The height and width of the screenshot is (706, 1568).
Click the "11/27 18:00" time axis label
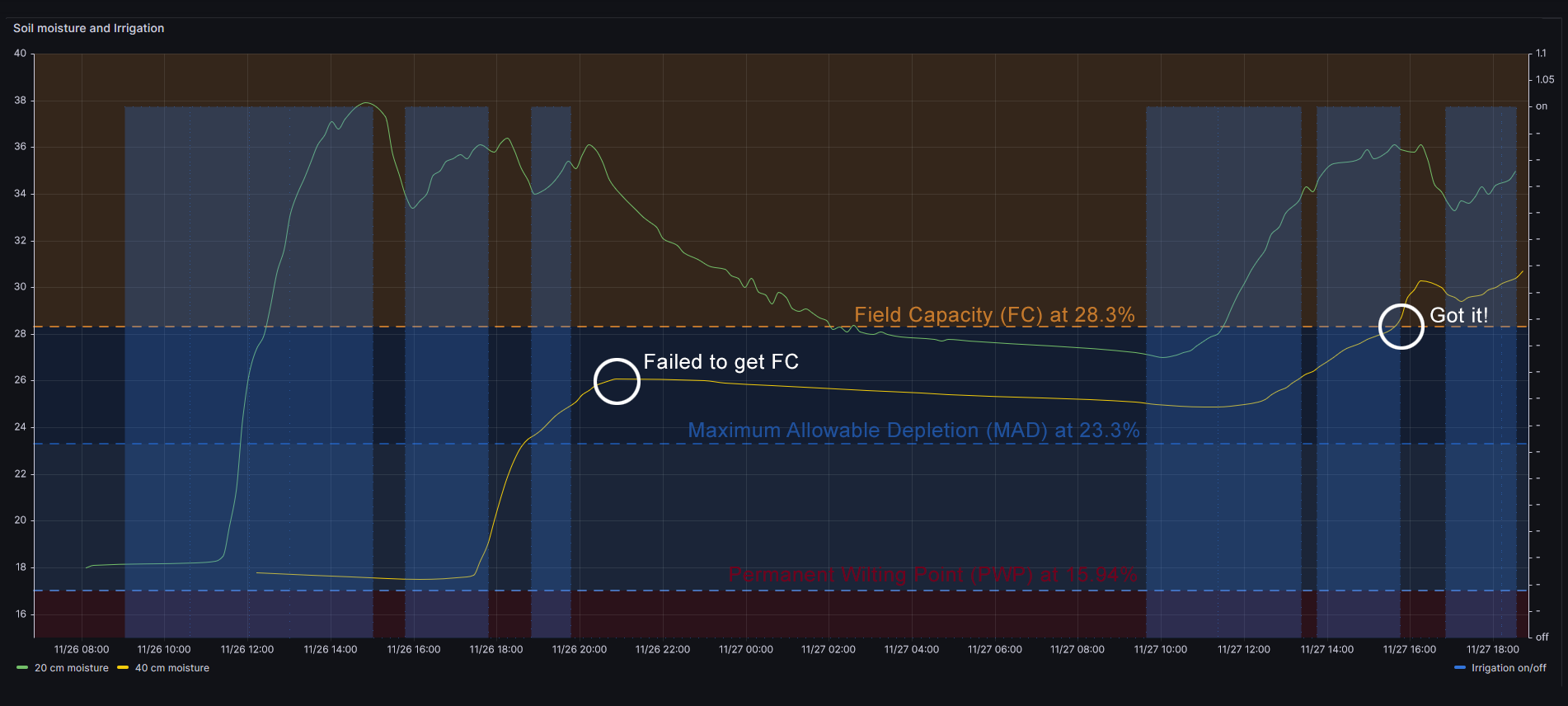[x=1492, y=650]
